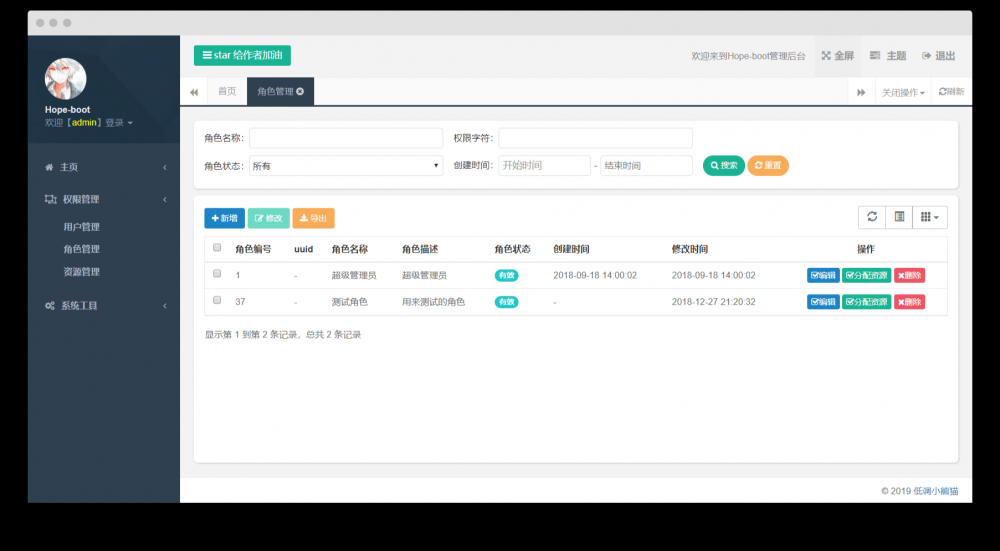1000x551 pixels.
Task: Click the user avatar image
Action: pos(65,78)
